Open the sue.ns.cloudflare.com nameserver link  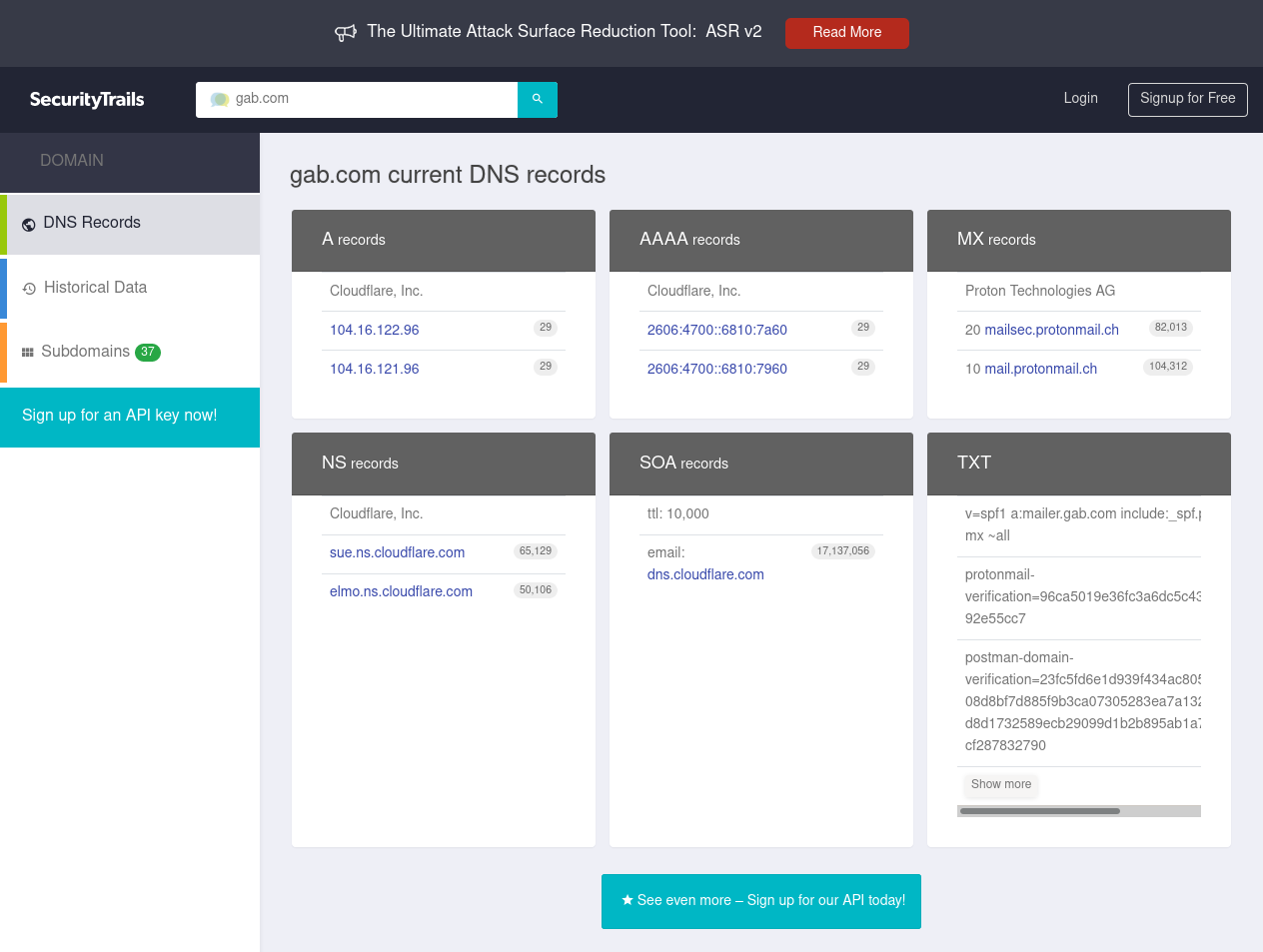(397, 552)
